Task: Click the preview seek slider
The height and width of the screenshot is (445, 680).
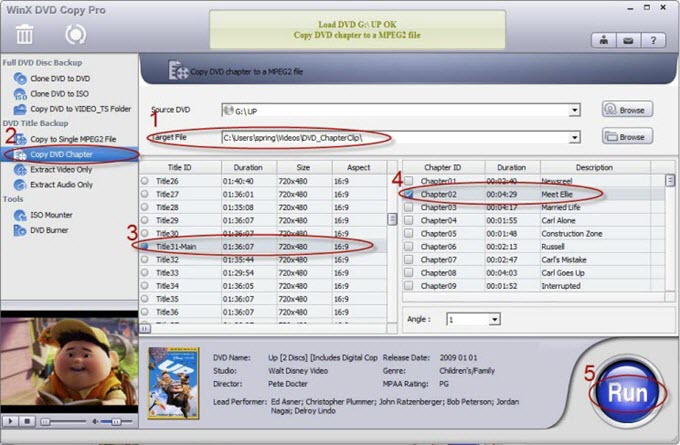Action: click(x=64, y=422)
